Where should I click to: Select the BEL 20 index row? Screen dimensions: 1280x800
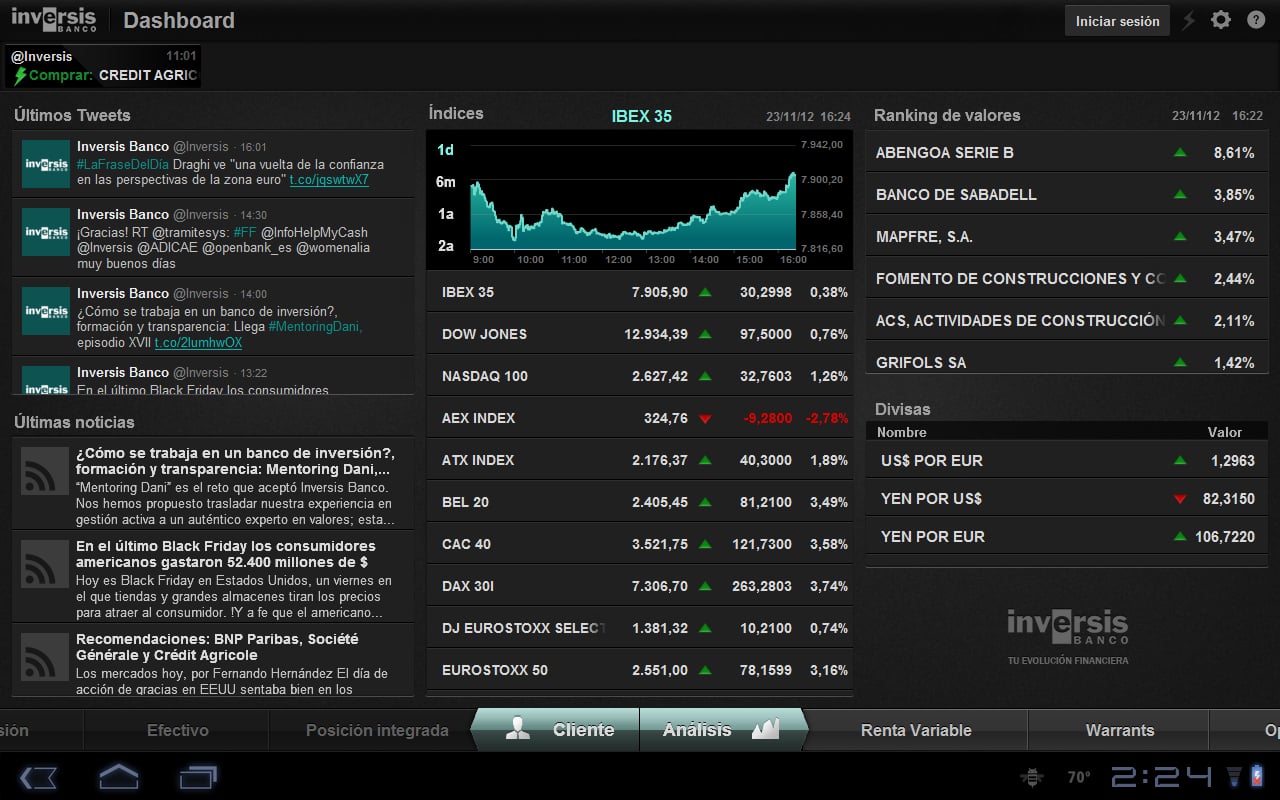[x=640, y=502]
